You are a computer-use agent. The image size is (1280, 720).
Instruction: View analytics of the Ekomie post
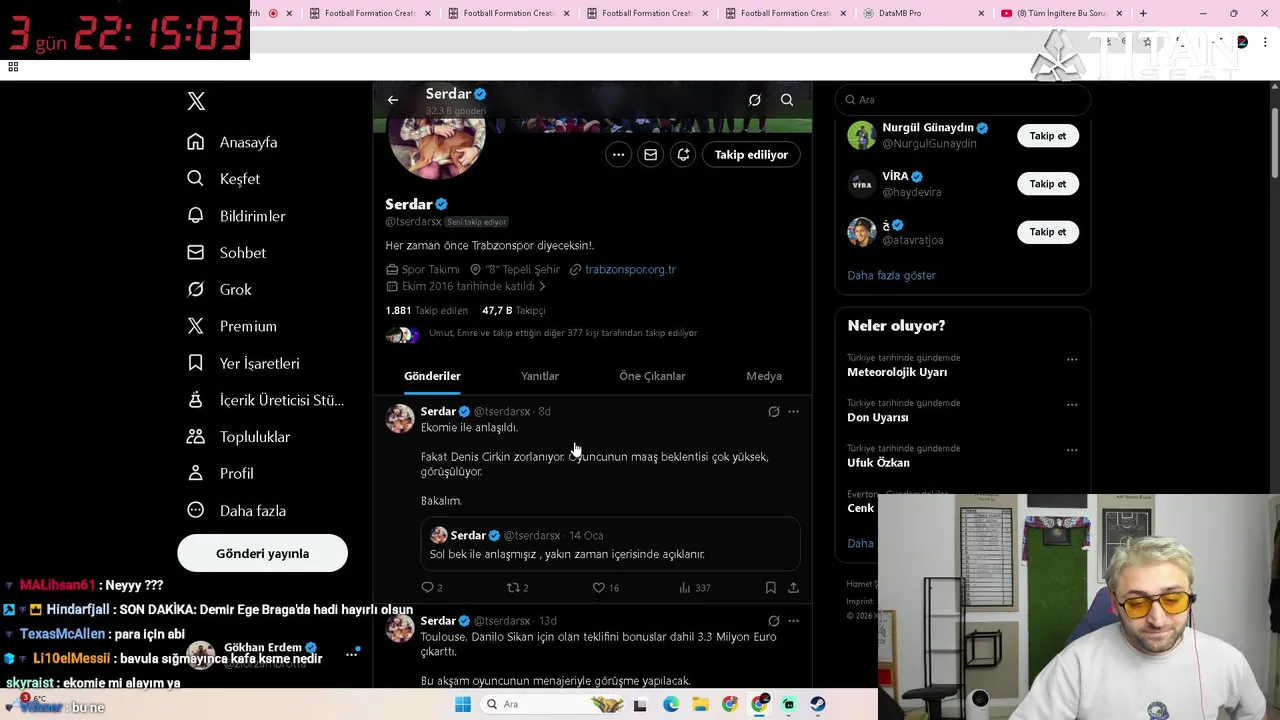694,588
